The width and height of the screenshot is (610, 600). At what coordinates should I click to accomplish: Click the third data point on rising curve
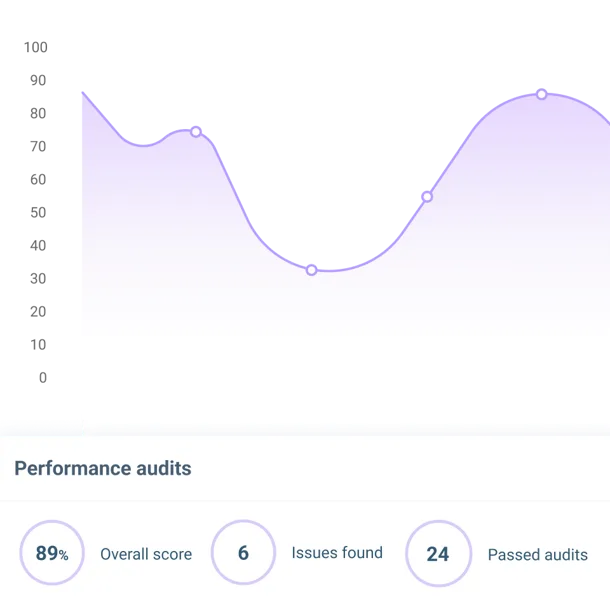coord(427,196)
